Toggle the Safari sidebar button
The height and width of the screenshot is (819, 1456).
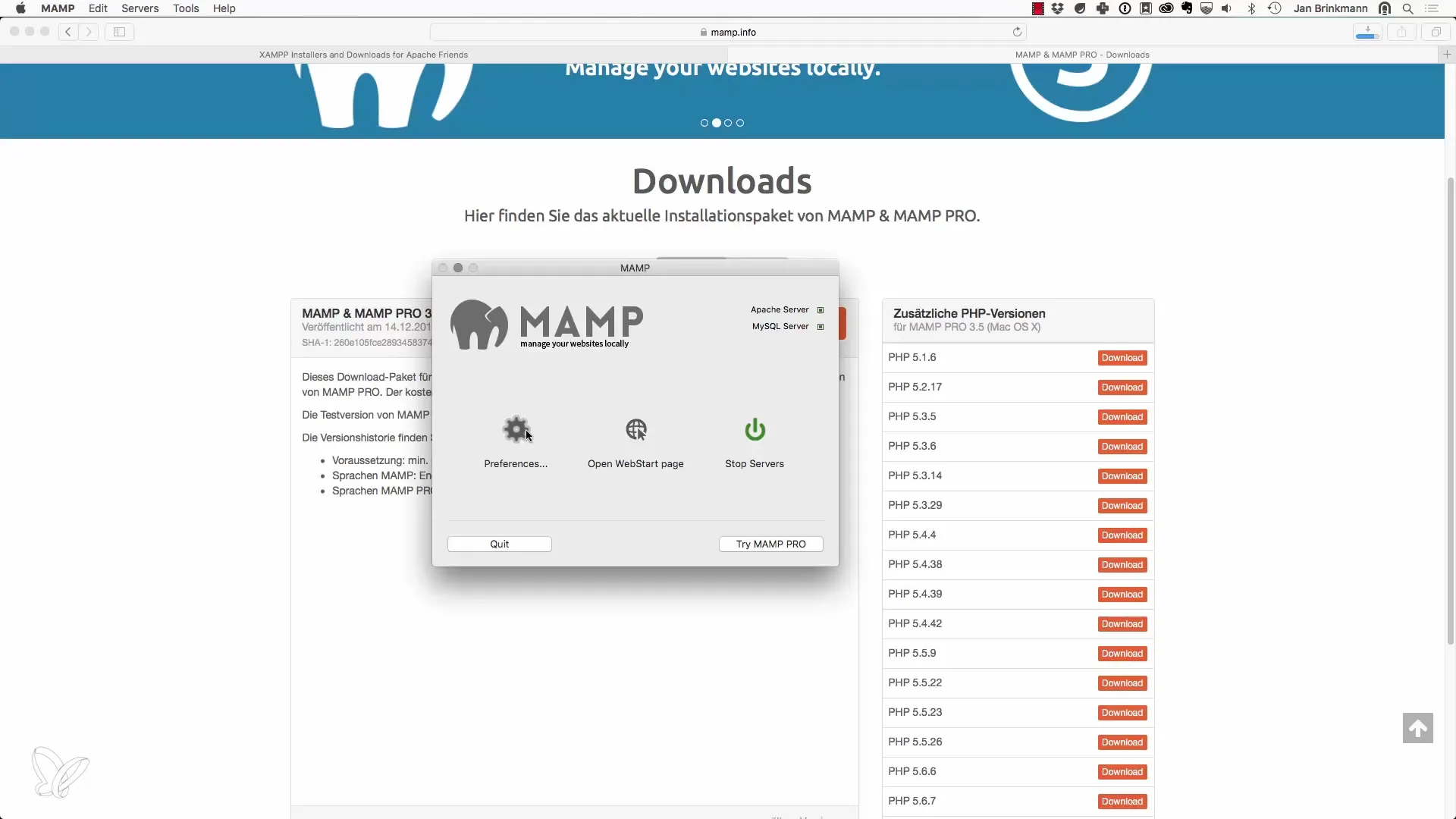119,32
